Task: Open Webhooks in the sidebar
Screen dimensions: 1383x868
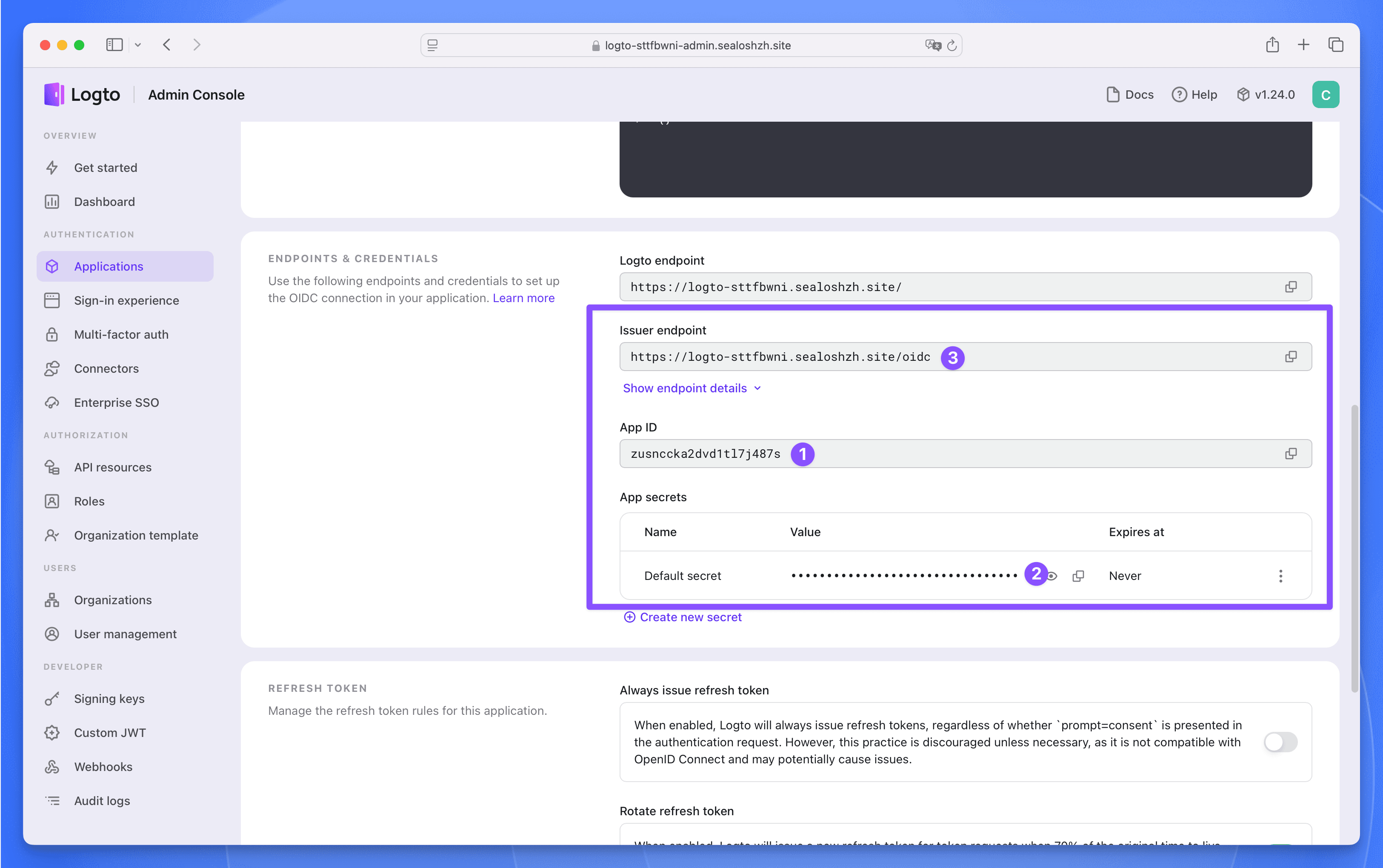Action: coord(103,767)
